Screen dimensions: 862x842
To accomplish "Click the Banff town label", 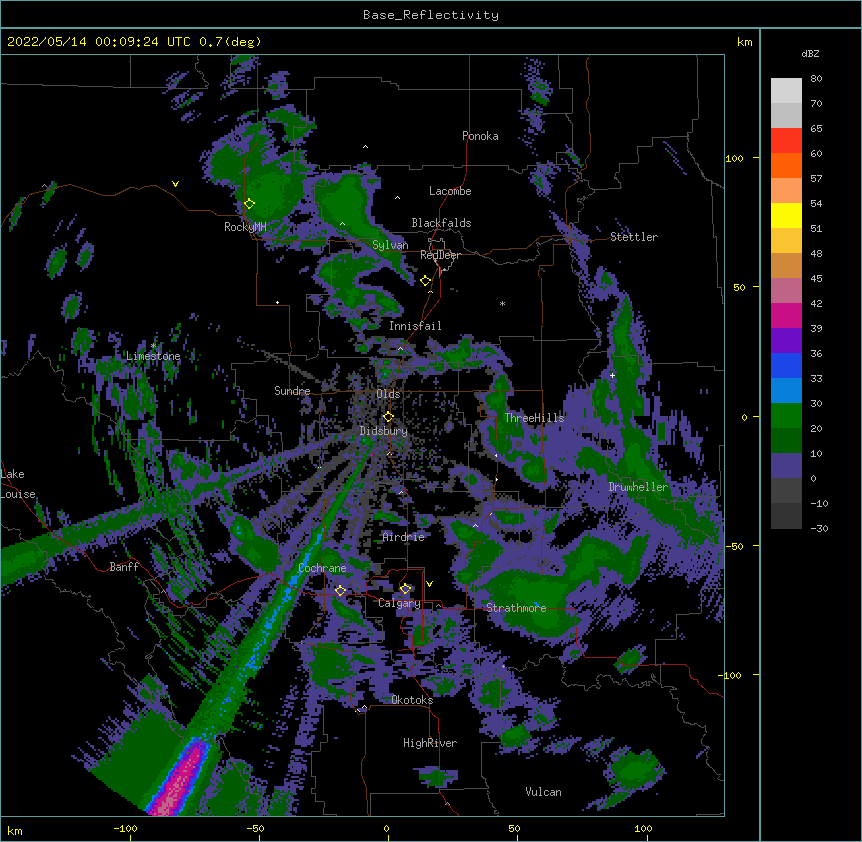I will click(x=124, y=567).
